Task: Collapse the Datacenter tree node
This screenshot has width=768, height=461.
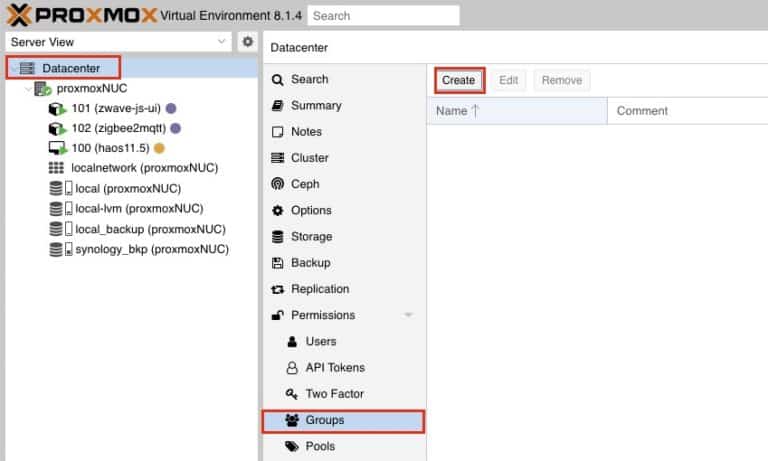Action: tap(15, 68)
